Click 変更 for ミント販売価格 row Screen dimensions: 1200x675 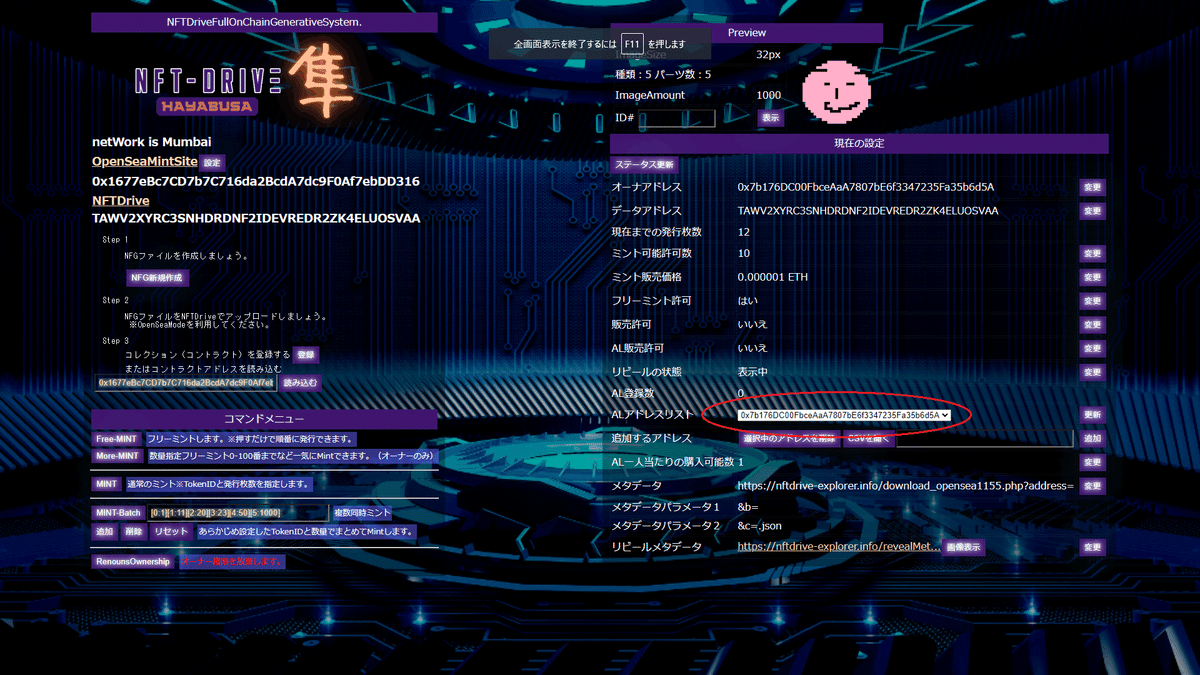[x=1092, y=277]
